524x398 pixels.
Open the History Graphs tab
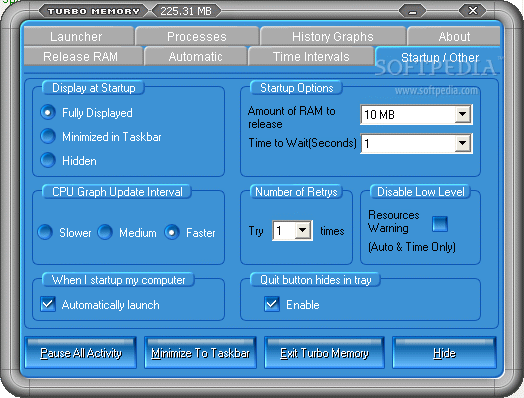tap(333, 36)
